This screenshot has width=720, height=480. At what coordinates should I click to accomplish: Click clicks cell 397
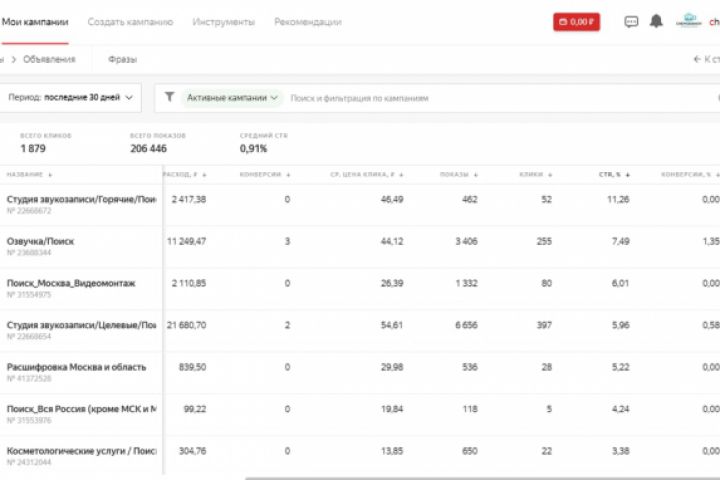[x=544, y=325]
